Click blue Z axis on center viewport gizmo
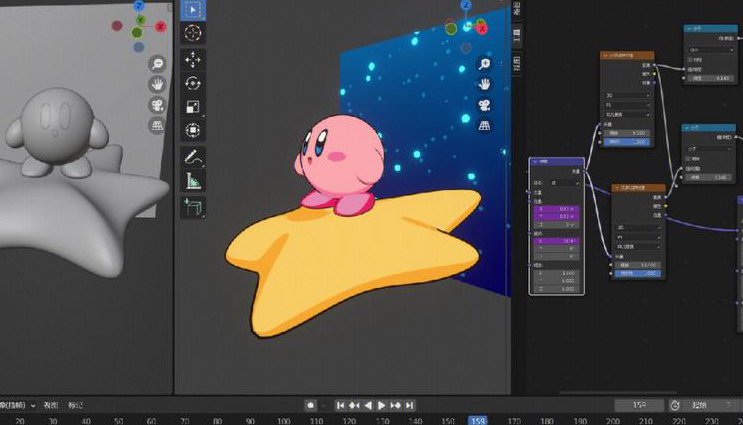 (466, 5)
